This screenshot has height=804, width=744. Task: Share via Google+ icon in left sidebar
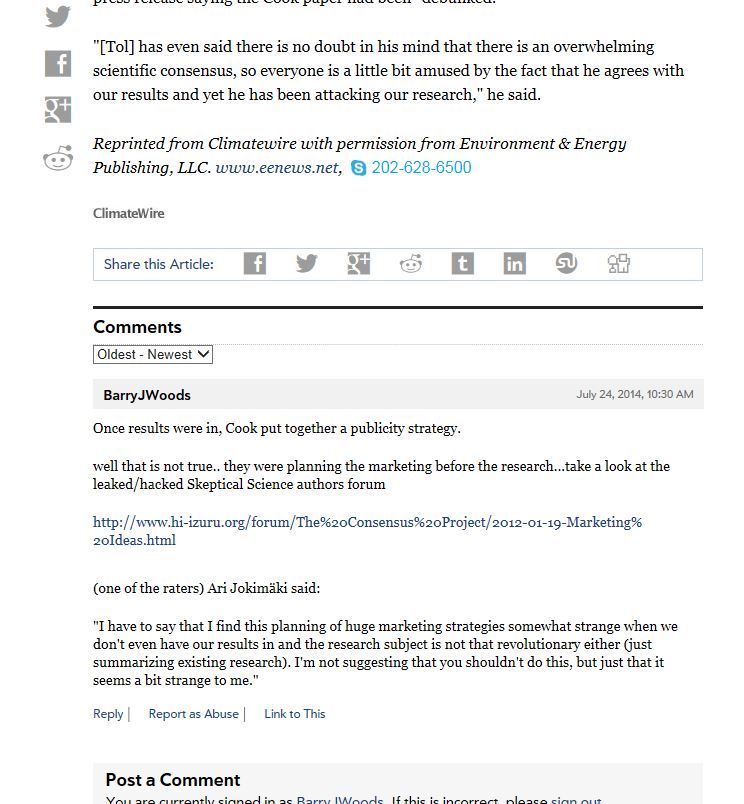pyautogui.click(x=58, y=110)
